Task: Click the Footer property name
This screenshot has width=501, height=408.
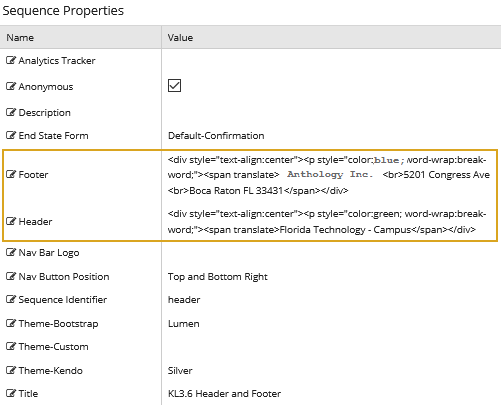Action: click(x=33, y=175)
